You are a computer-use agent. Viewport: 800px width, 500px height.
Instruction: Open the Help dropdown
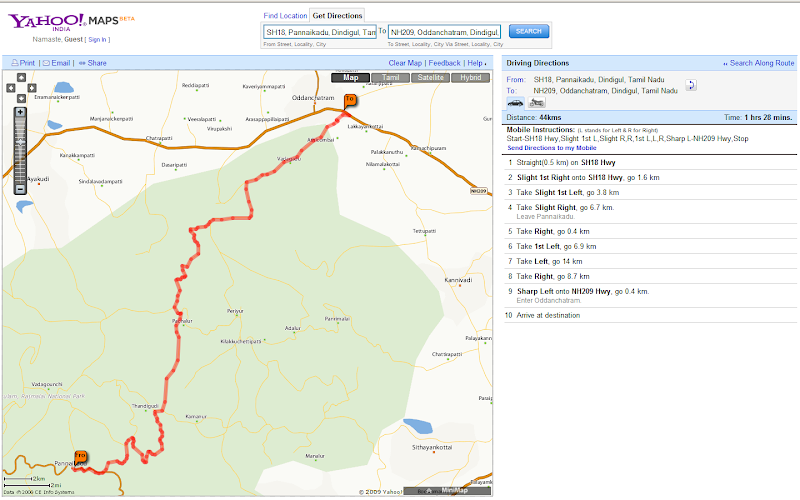point(477,63)
